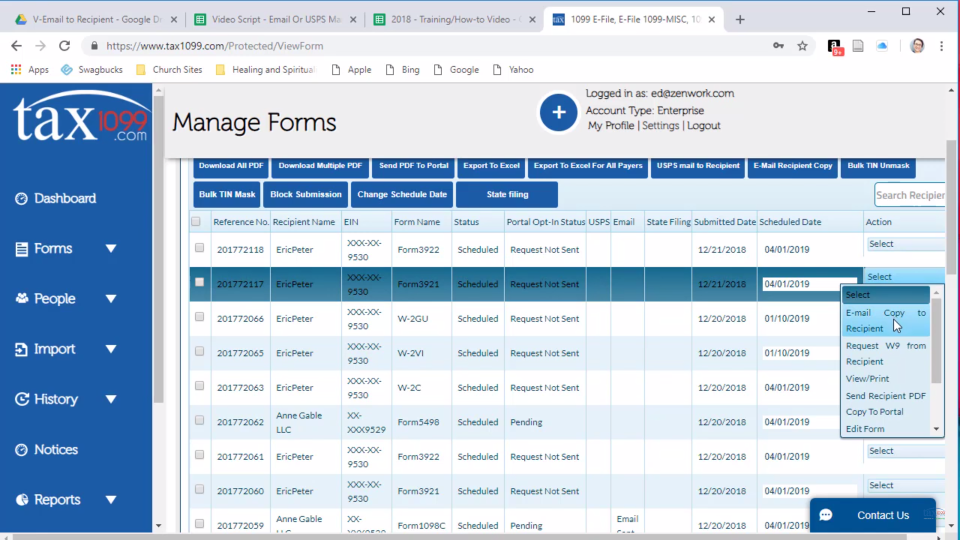Click the blue cloud extension icon
960x540 pixels.
(882, 46)
